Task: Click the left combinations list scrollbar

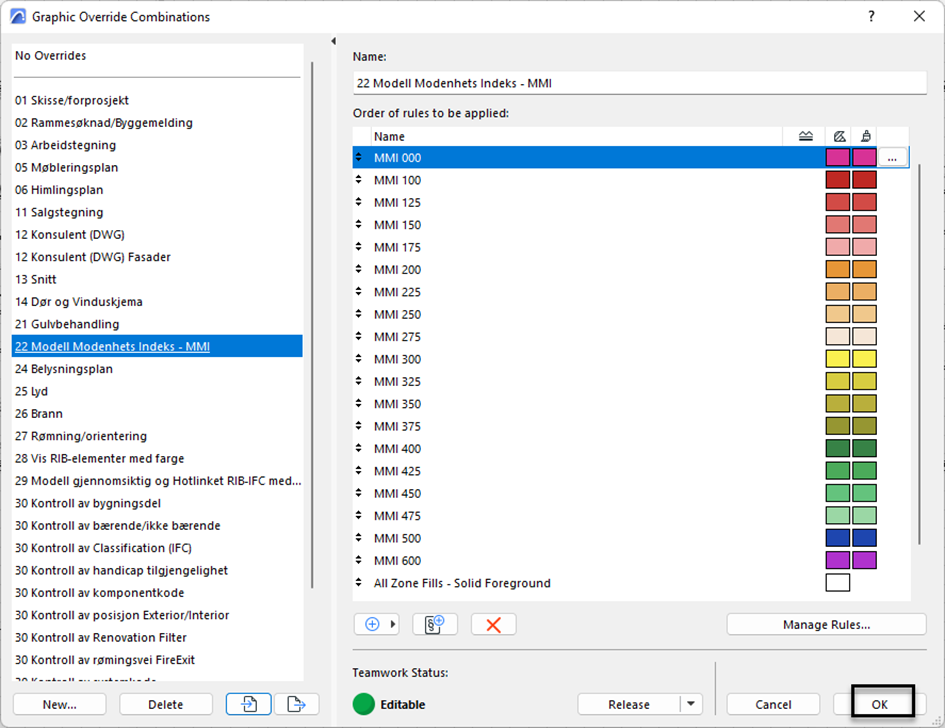Action: click(x=312, y=325)
